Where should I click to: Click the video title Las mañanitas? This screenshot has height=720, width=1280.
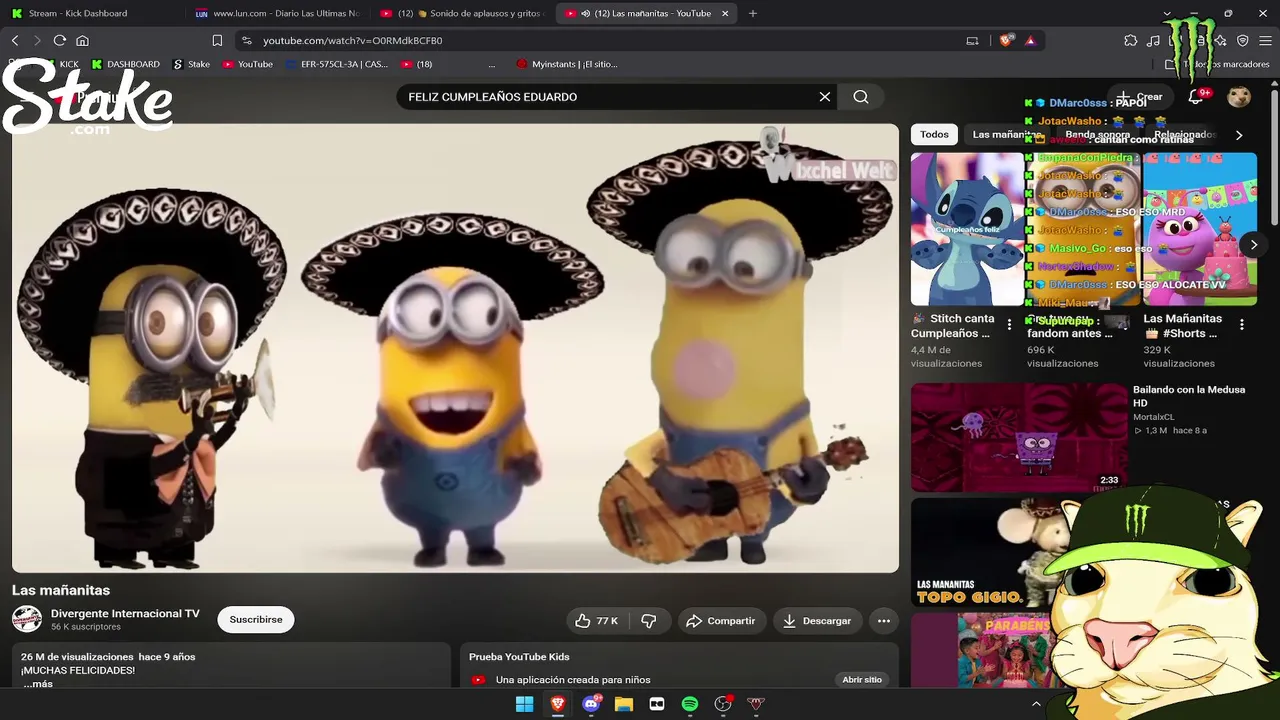[61, 590]
